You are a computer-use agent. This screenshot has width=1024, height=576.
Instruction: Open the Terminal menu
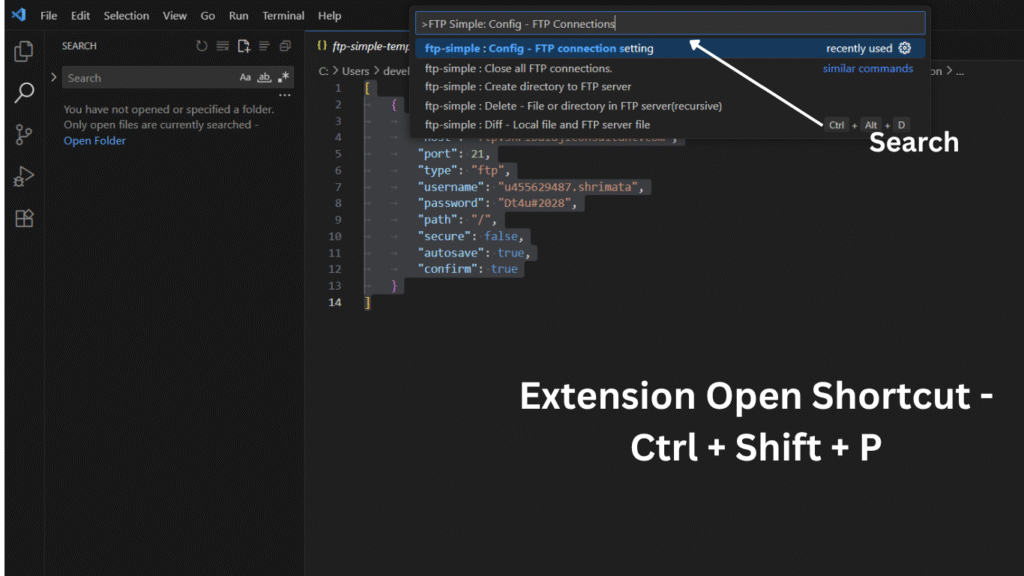(x=283, y=16)
